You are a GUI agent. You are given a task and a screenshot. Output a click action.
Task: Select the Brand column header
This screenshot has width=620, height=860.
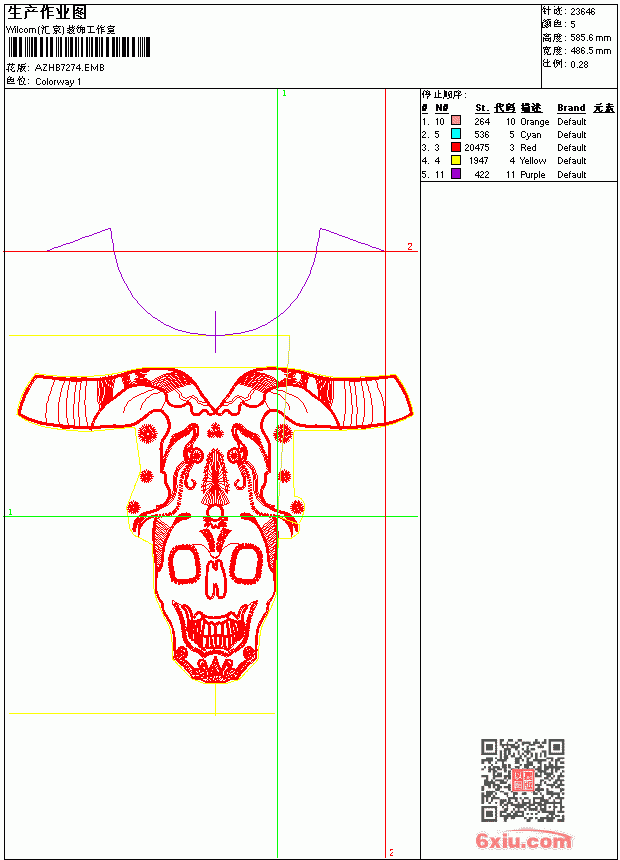pyautogui.click(x=571, y=108)
